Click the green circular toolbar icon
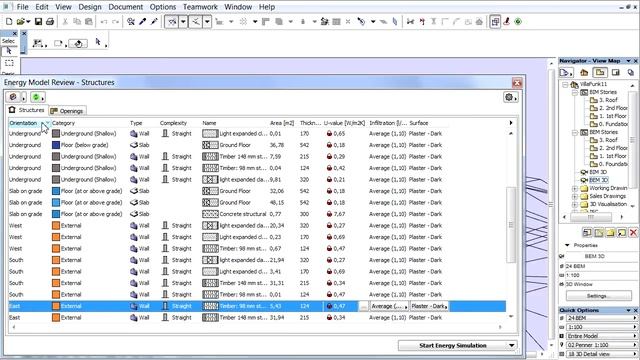The image size is (640, 360). click(518, 22)
